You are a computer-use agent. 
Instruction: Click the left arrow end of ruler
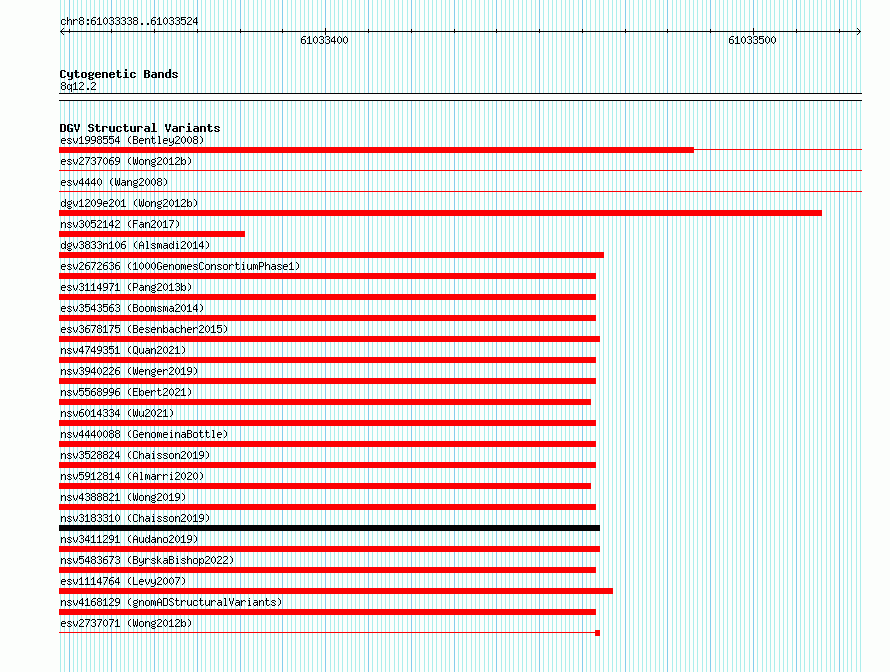point(63,32)
